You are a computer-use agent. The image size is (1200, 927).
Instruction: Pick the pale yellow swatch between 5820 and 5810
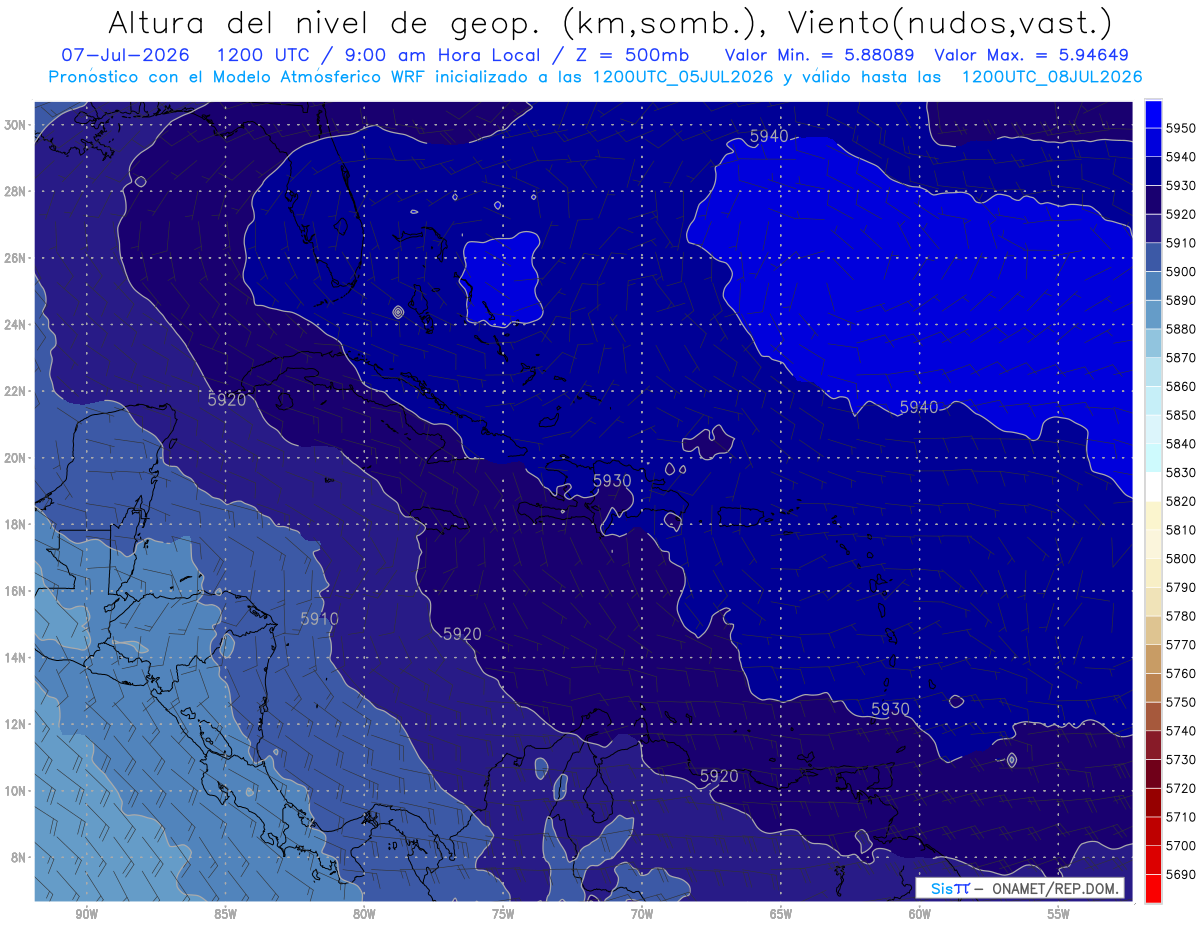click(1153, 515)
